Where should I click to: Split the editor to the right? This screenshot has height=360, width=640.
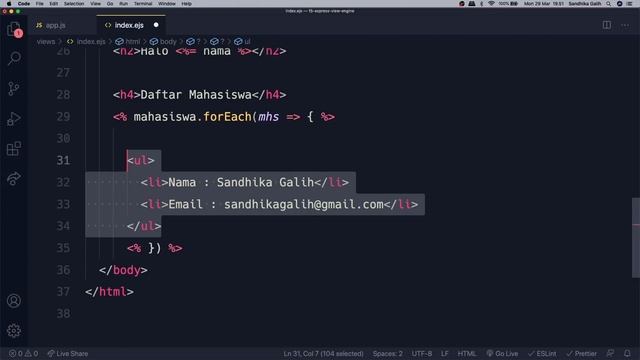(x=607, y=25)
